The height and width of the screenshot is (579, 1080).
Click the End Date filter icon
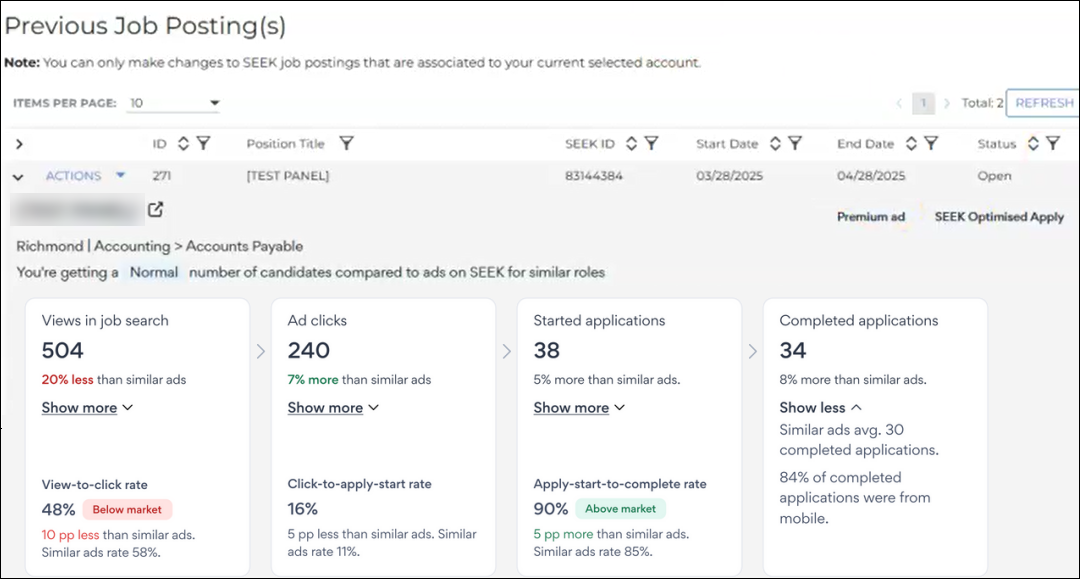click(931, 144)
